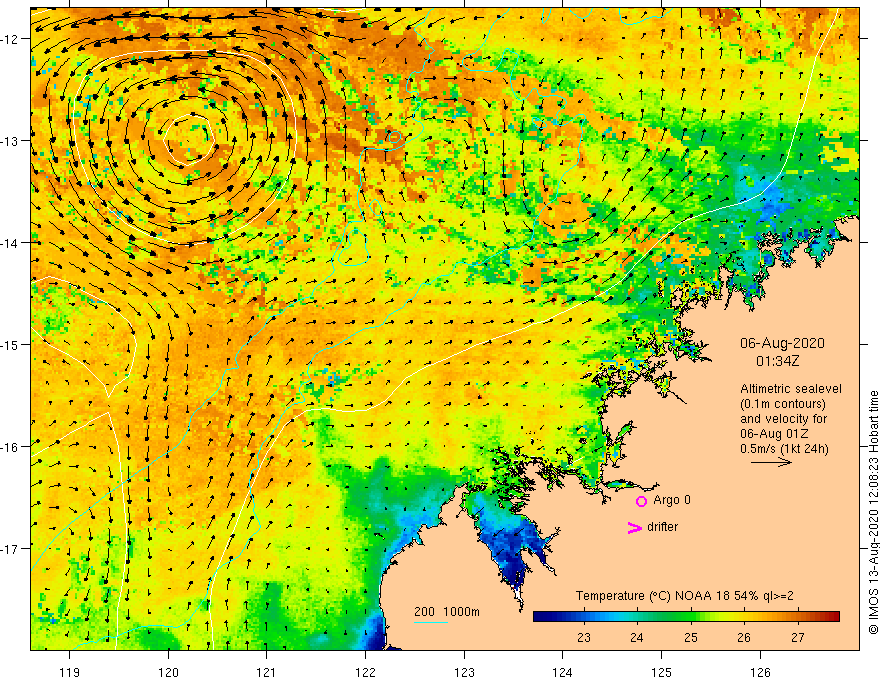Click longitude label 119 on the bottom axis
This screenshot has width=880, height=680.
coord(70,672)
